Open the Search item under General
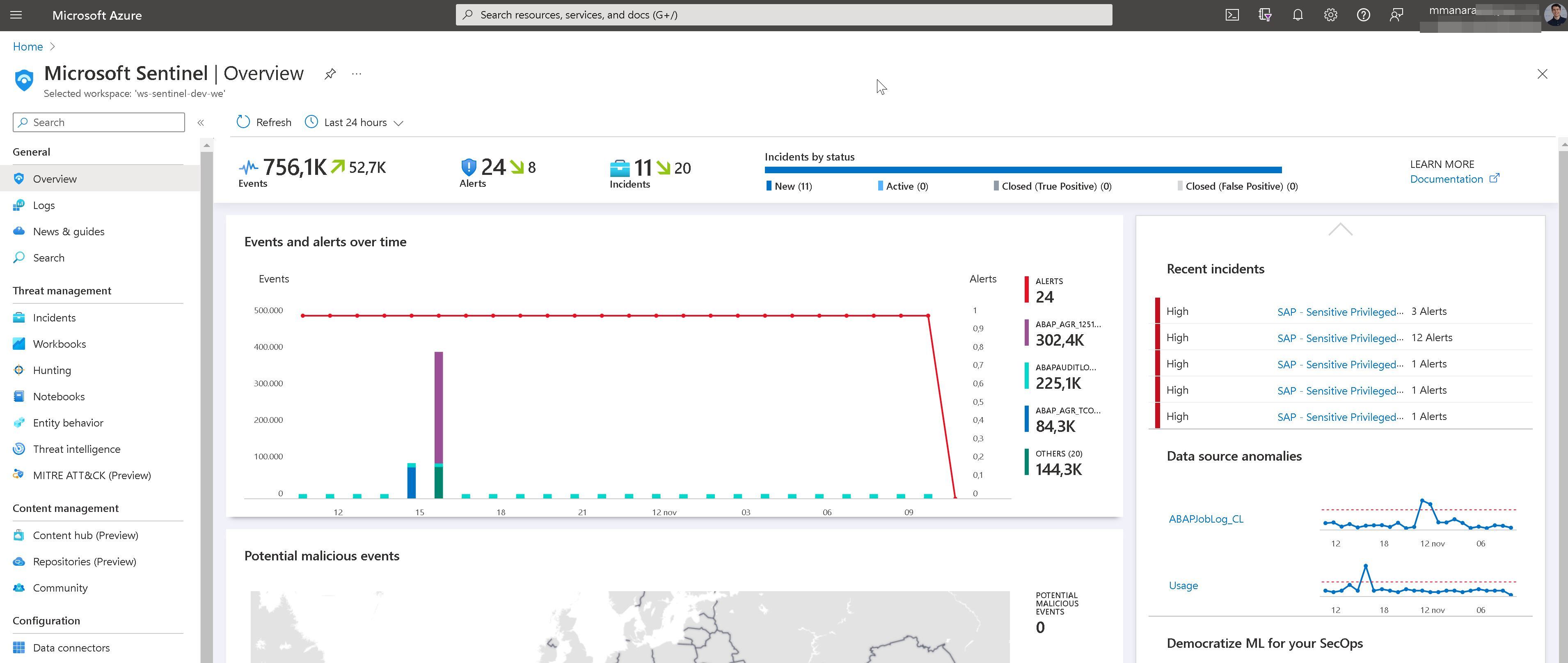The height and width of the screenshot is (663, 1568). pyautogui.click(x=49, y=257)
